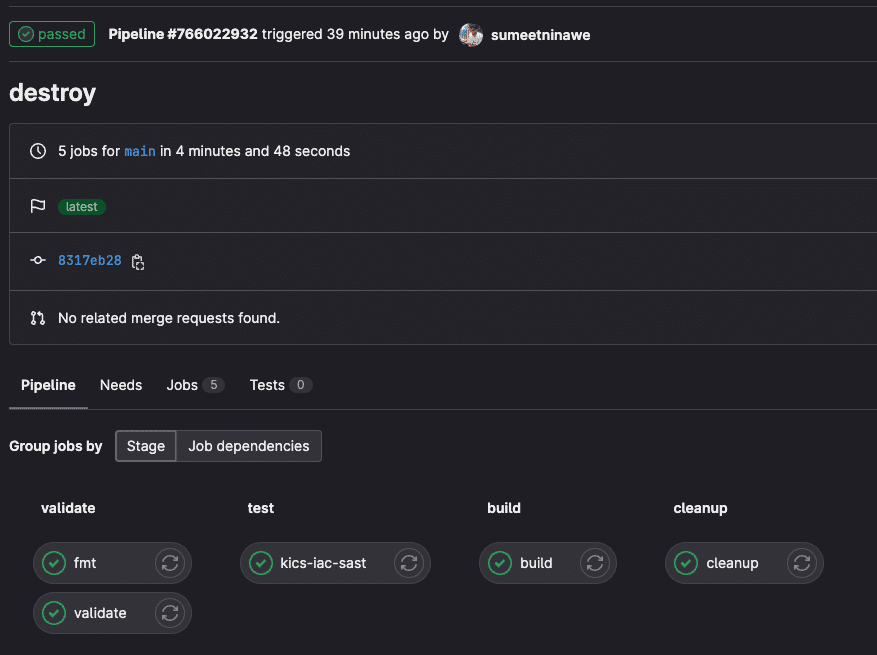
Task: Switch to the Needs tab
Action: pos(120,385)
